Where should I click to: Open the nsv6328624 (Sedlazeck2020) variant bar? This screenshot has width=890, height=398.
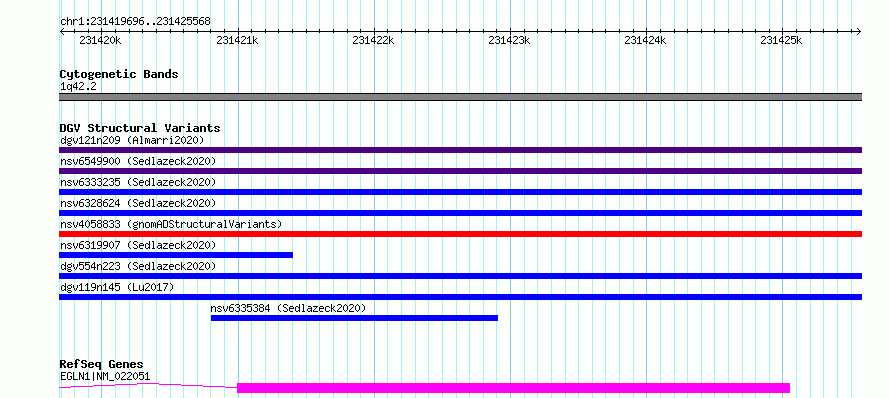(x=460, y=213)
